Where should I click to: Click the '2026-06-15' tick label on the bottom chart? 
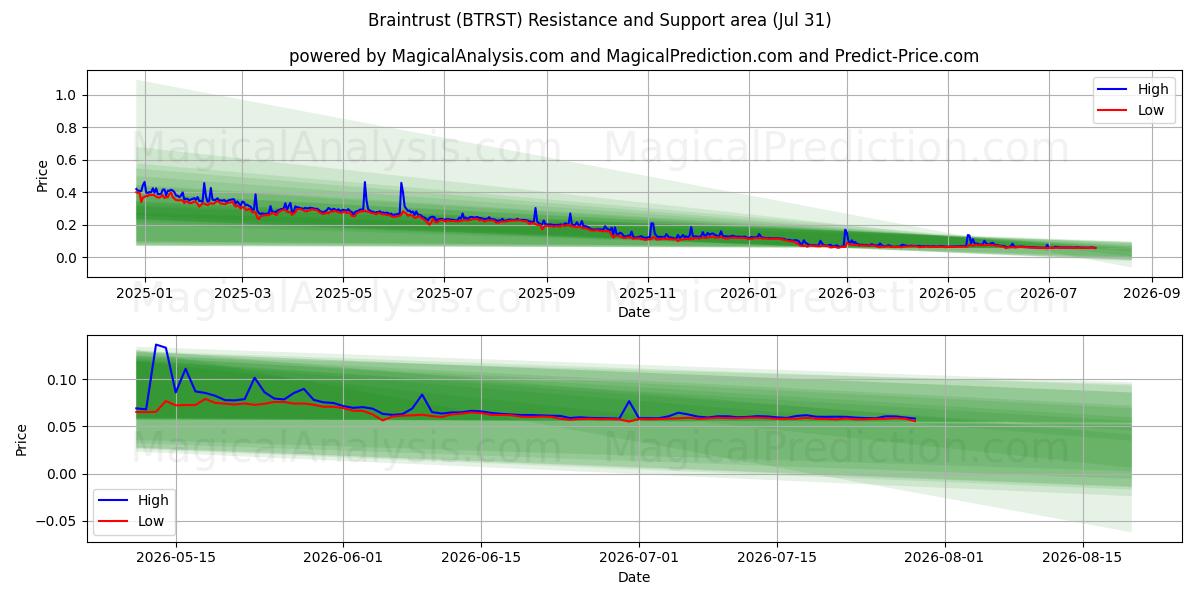[x=481, y=558]
